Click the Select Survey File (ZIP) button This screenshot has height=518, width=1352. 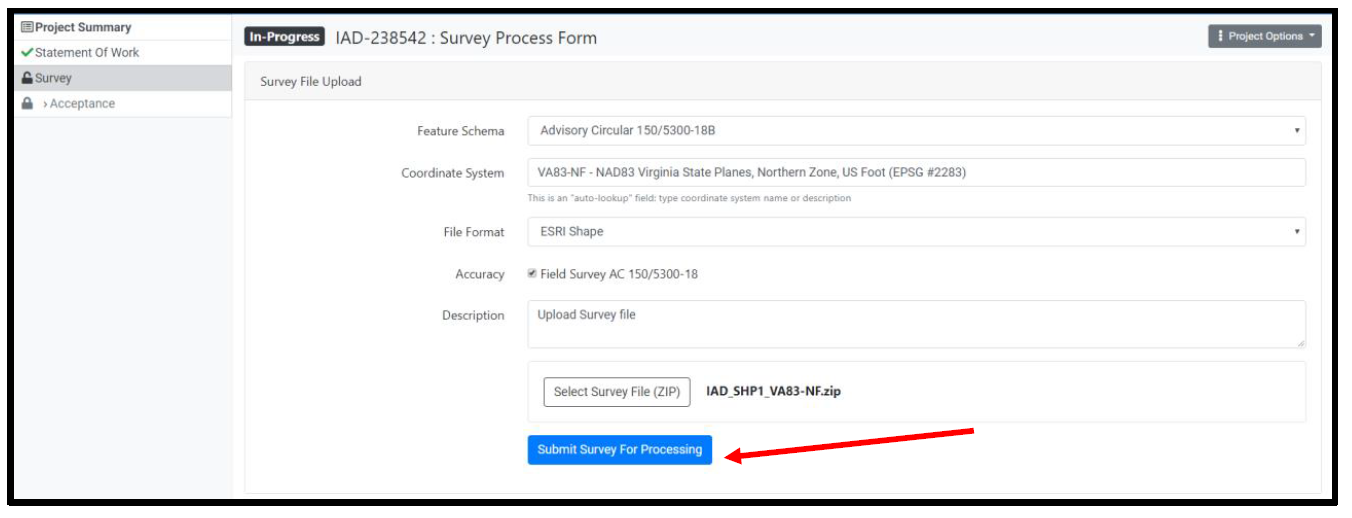[617, 392]
